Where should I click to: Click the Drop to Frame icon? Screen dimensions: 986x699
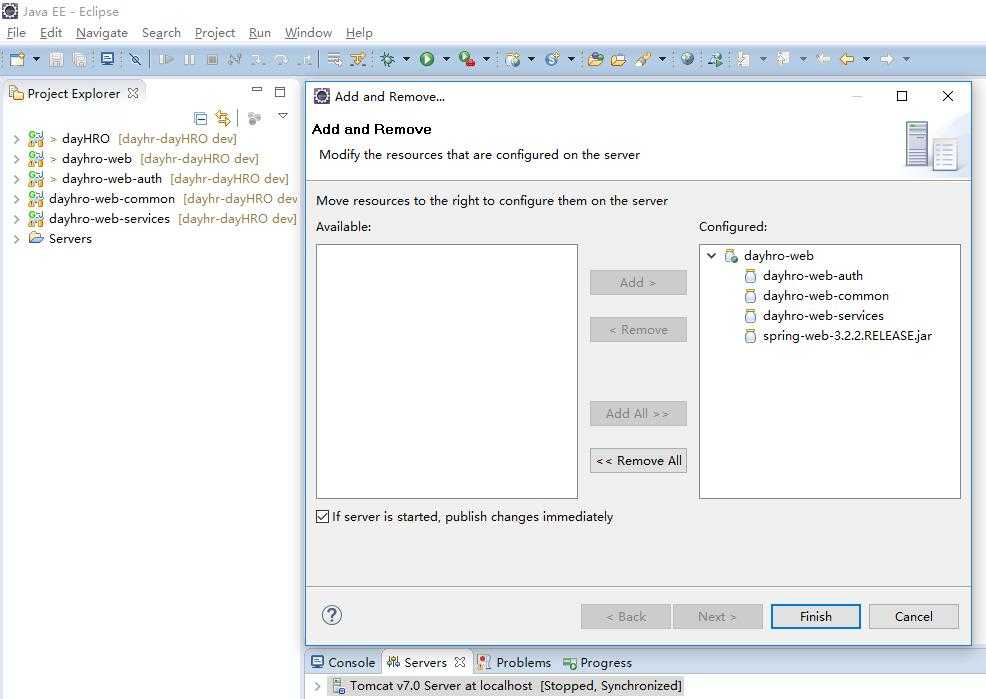click(335, 59)
